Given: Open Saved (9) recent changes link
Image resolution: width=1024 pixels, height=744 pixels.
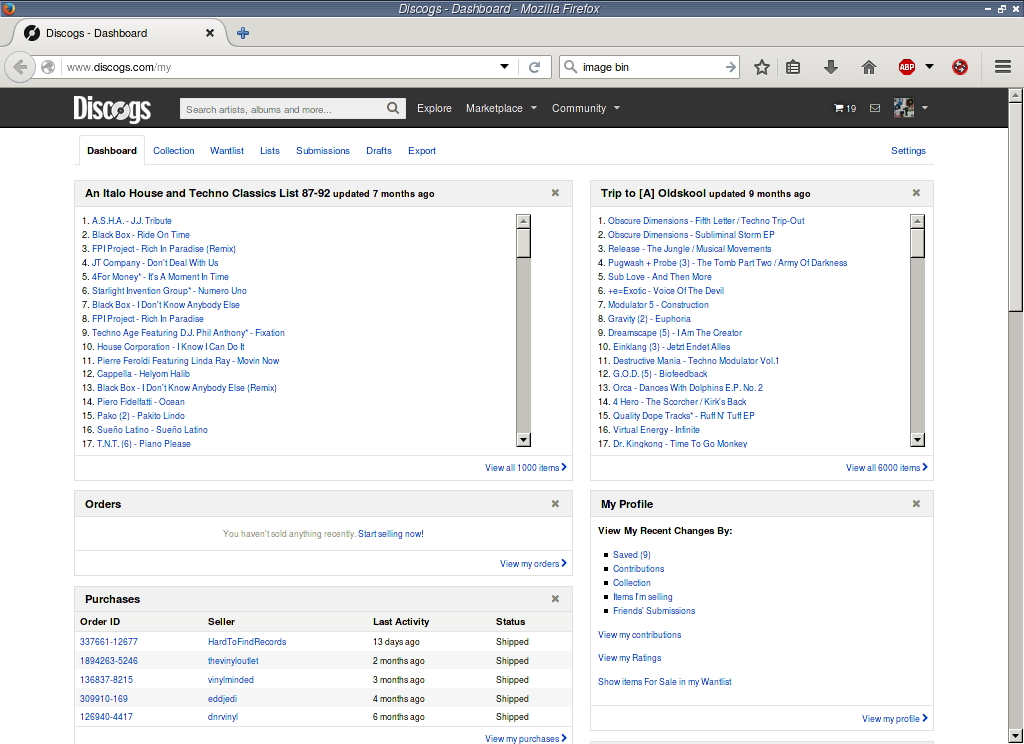Looking at the screenshot, I should (x=632, y=555).
